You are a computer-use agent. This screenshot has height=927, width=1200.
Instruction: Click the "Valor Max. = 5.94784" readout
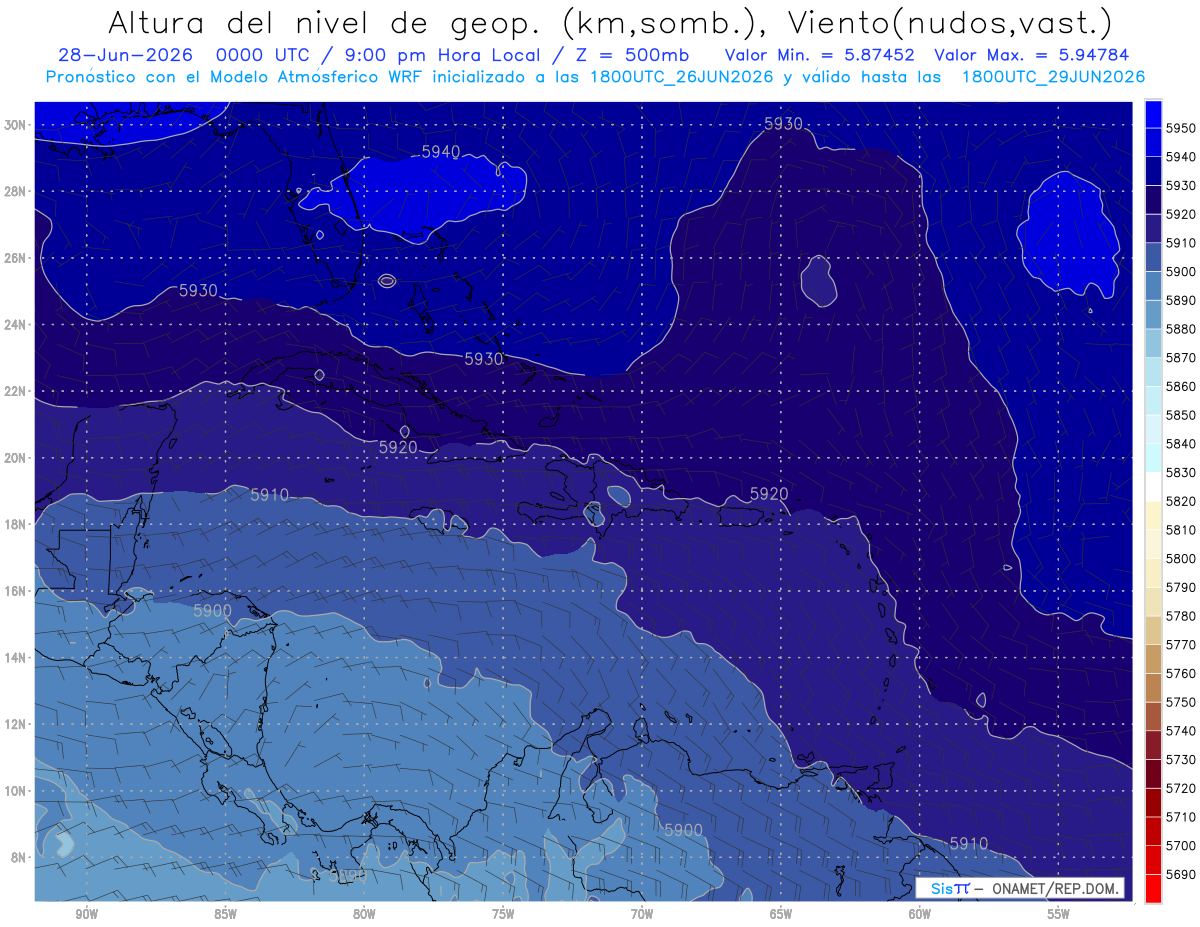coord(1034,56)
